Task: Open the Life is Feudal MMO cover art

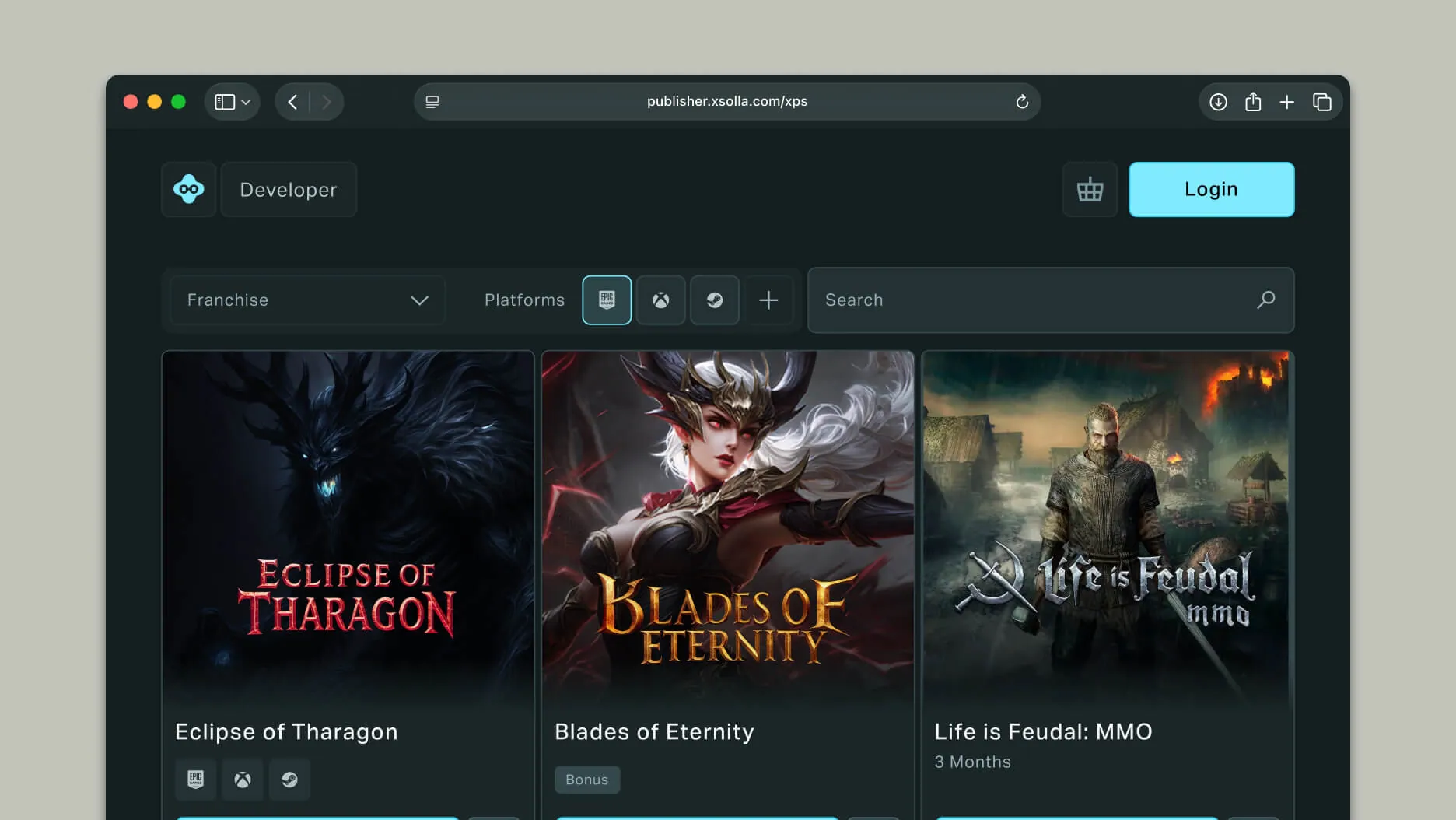Action: (x=1108, y=529)
